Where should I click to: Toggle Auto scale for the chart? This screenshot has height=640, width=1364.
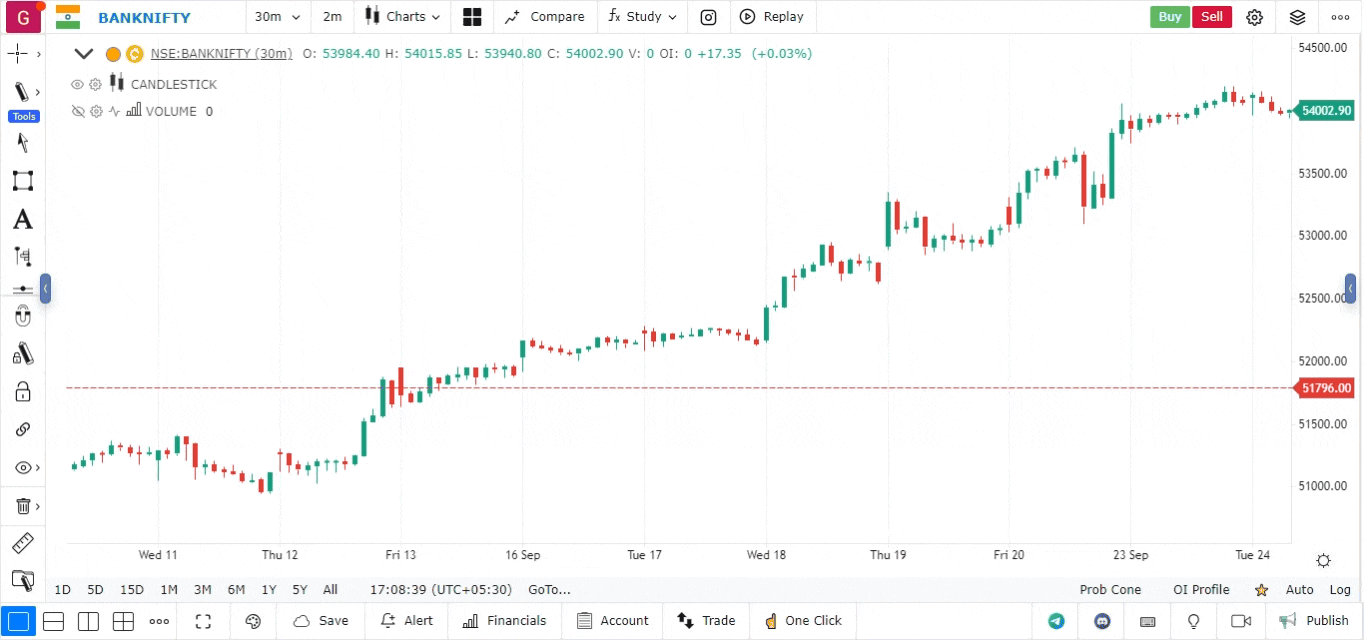point(1299,590)
